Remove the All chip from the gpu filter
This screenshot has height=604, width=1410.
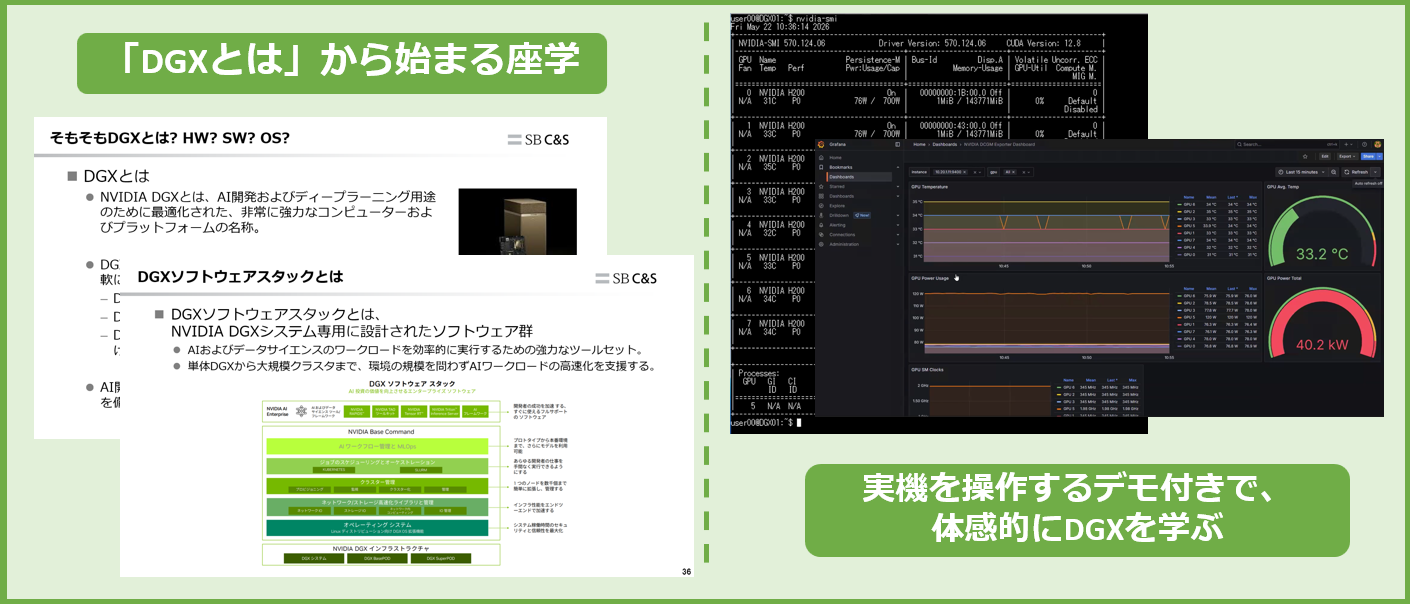[x=1013, y=172]
